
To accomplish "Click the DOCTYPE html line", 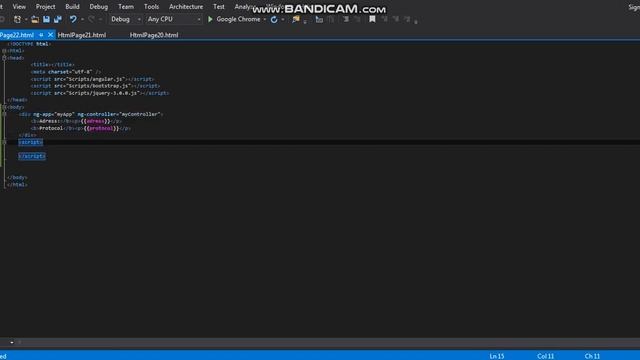I will pyautogui.click(x=29, y=44).
